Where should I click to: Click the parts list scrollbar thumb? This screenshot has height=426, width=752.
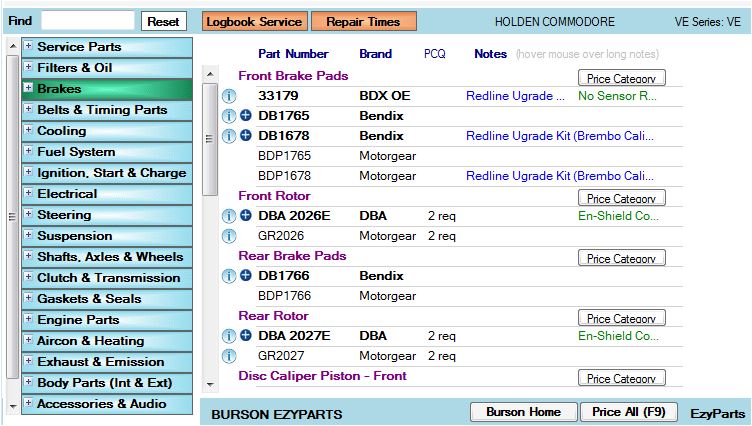pyautogui.click(x=210, y=139)
